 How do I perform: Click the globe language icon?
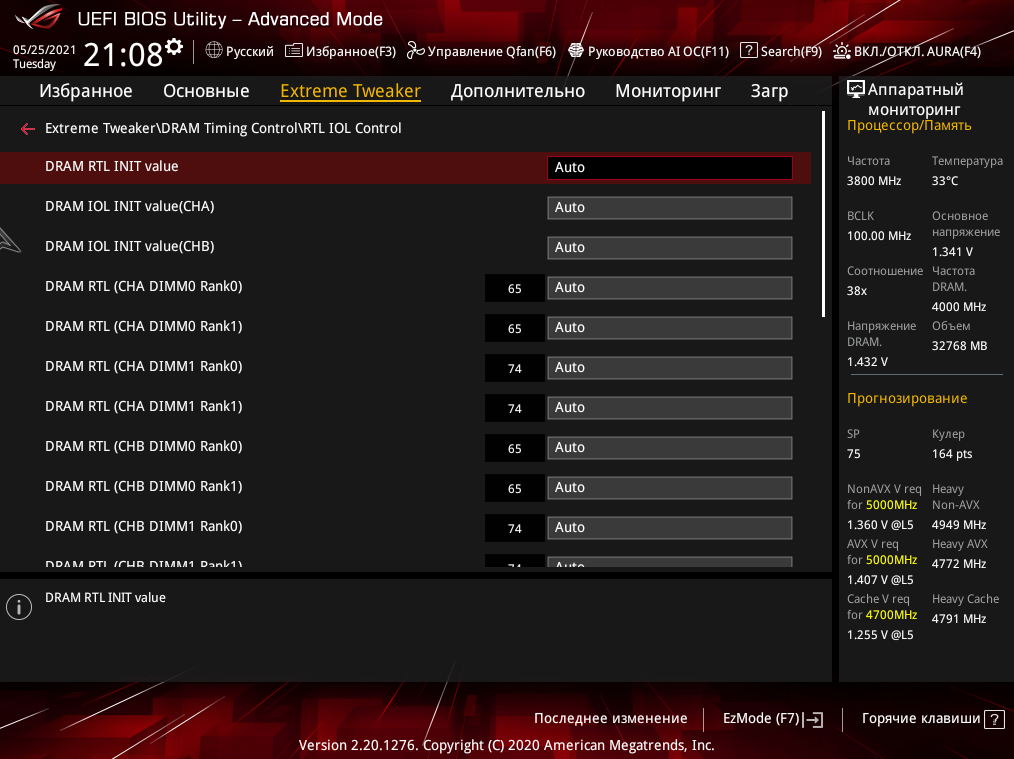(x=213, y=50)
